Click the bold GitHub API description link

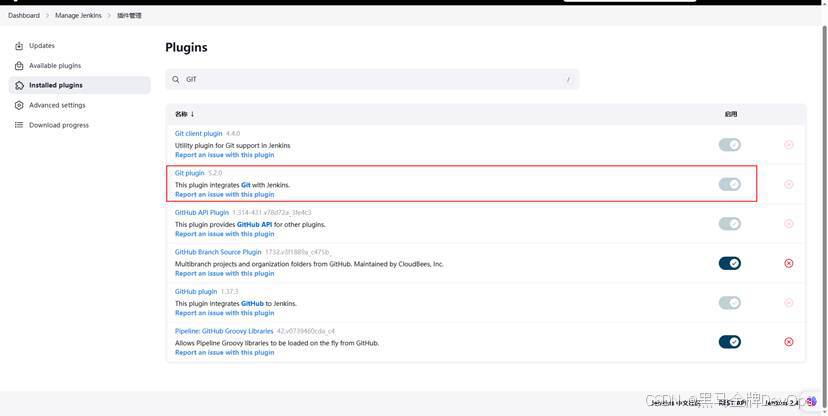(255, 224)
